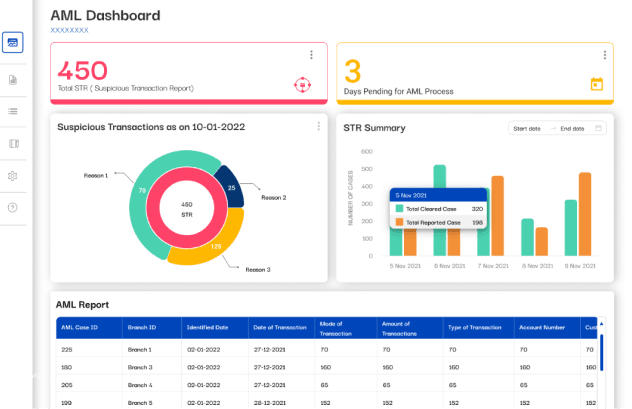Viewport: 632px width, 409px height.
Task: Click the green bar for 8 Nov 2021
Action: [527, 237]
